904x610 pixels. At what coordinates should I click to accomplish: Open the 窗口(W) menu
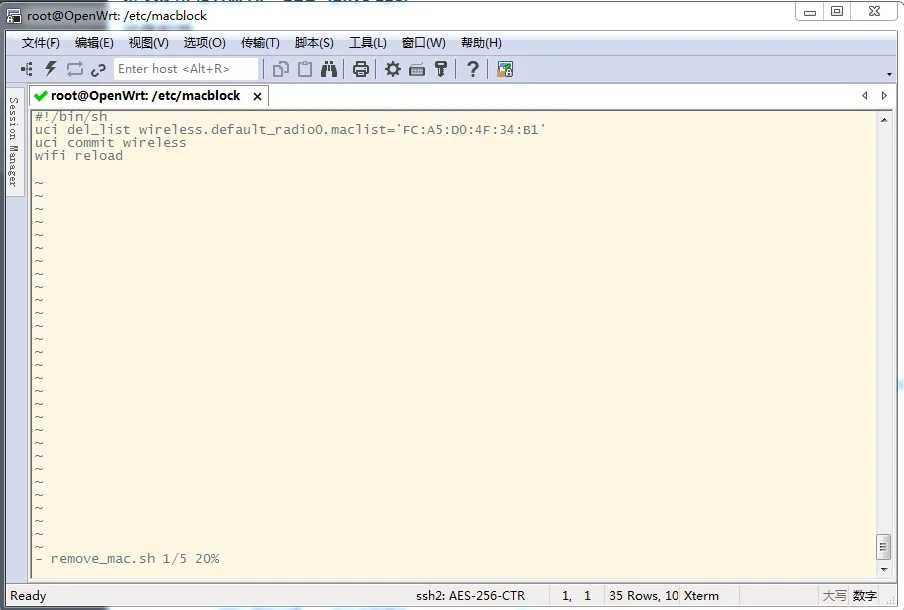pos(424,43)
